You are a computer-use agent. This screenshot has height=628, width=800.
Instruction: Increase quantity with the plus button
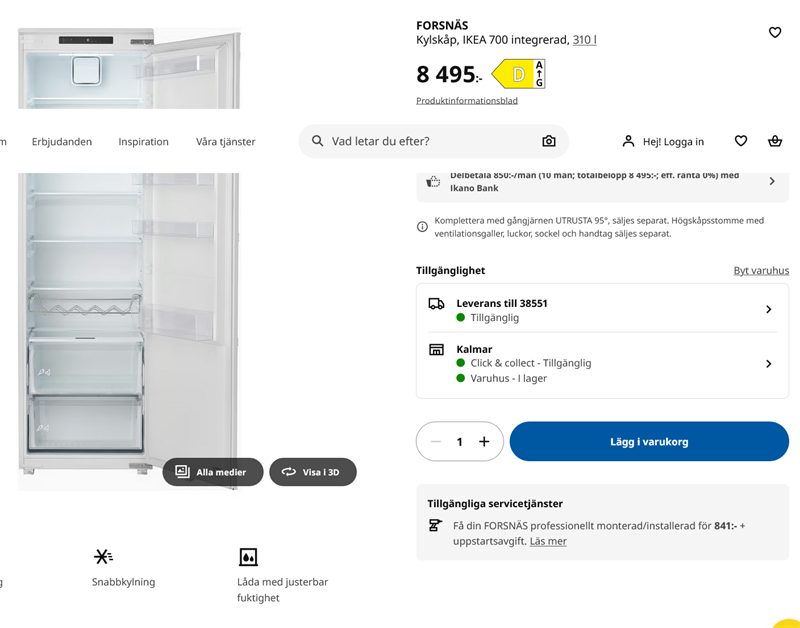pyautogui.click(x=484, y=441)
